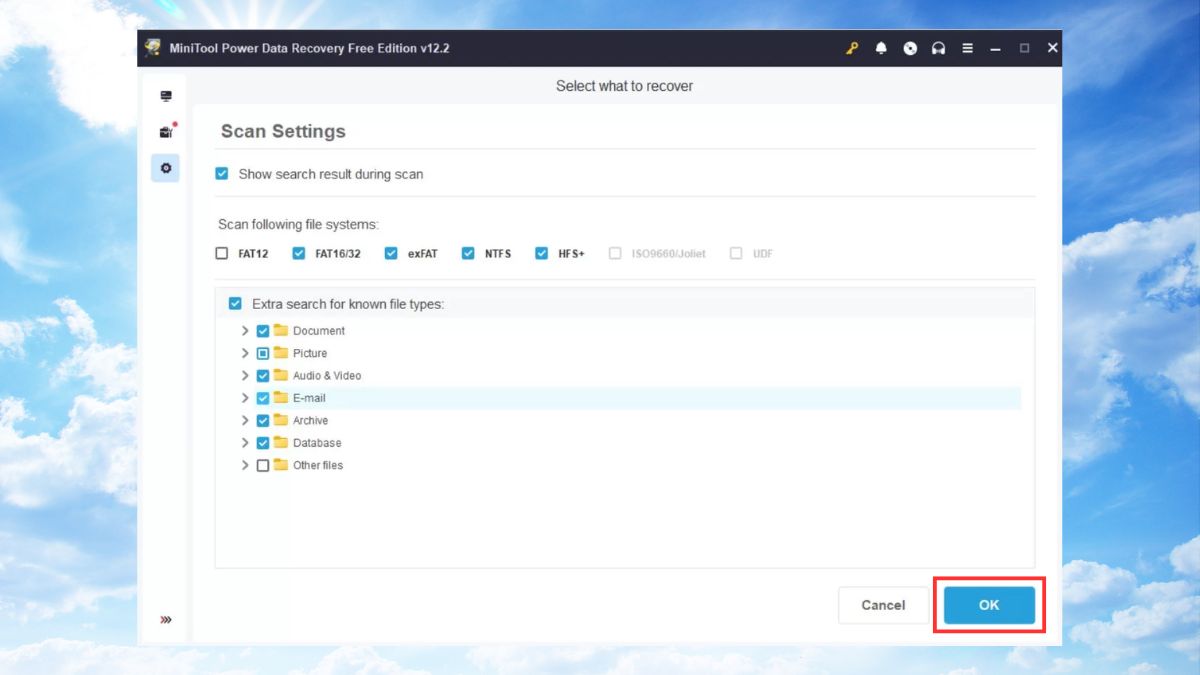Image resolution: width=1200 pixels, height=675 pixels.
Task: Open the notification bell icon
Action: coord(881,48)
